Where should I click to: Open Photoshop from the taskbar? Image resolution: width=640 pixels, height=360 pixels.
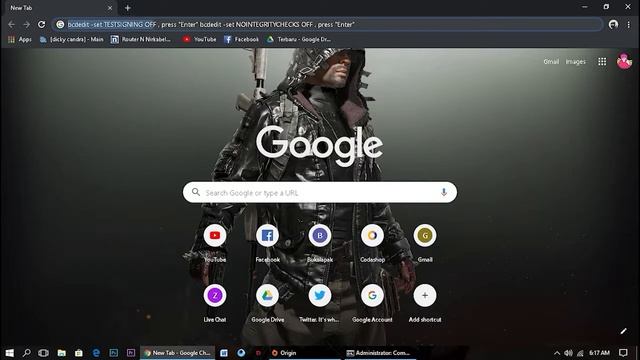pos(113,353)
